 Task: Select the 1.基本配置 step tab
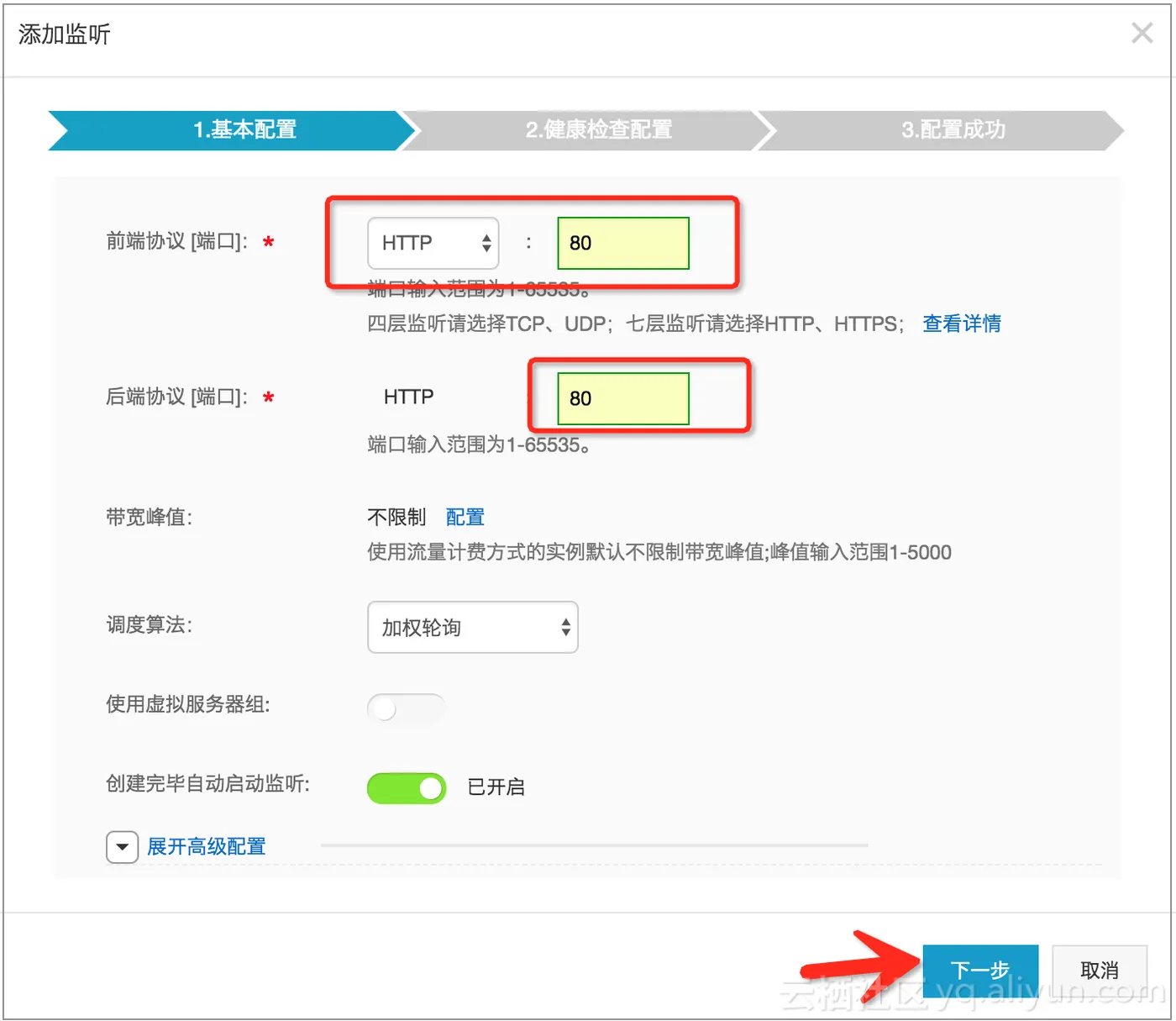tap(244, 130)
